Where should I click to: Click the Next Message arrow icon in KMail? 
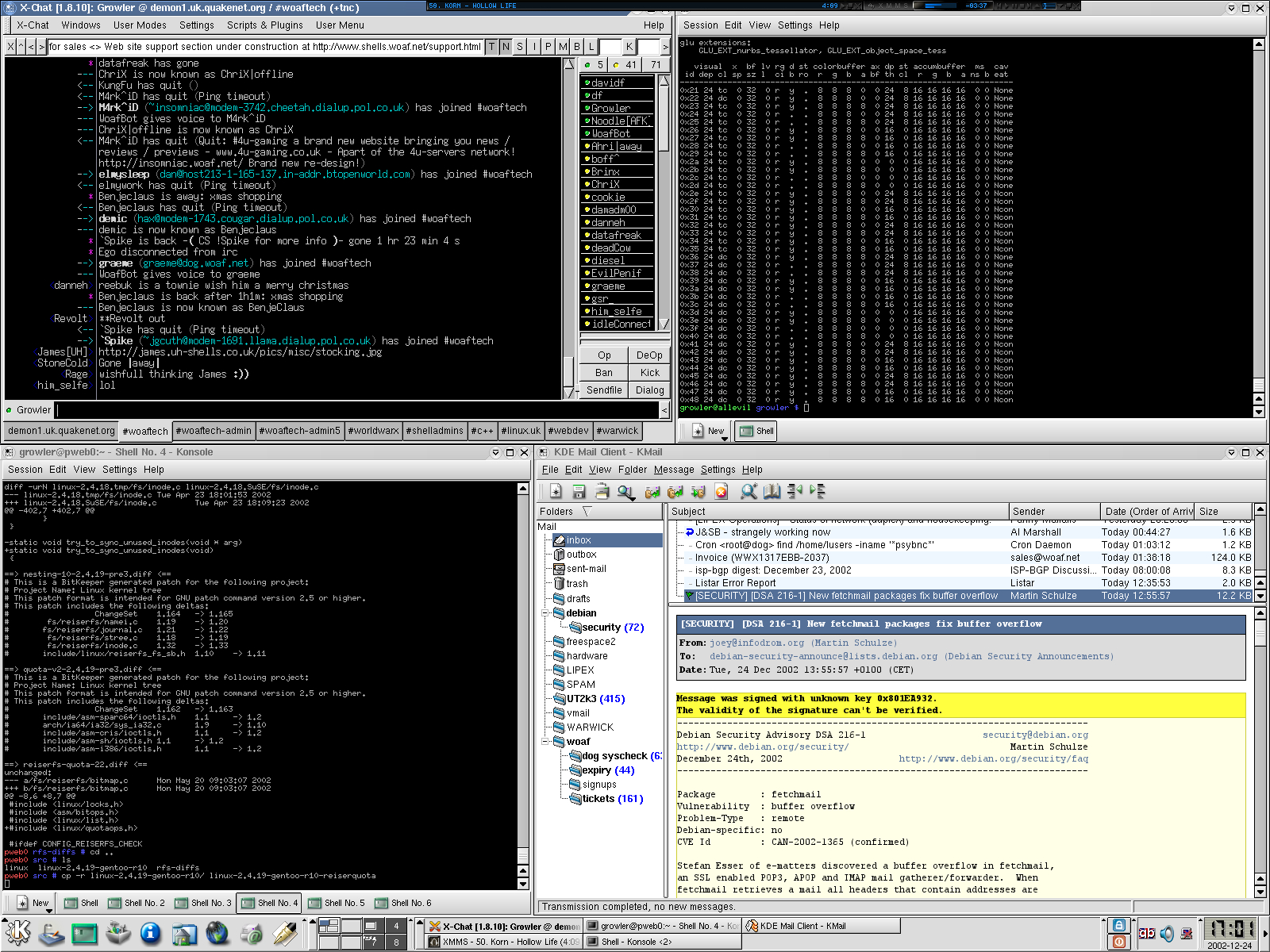pos(818,492)
